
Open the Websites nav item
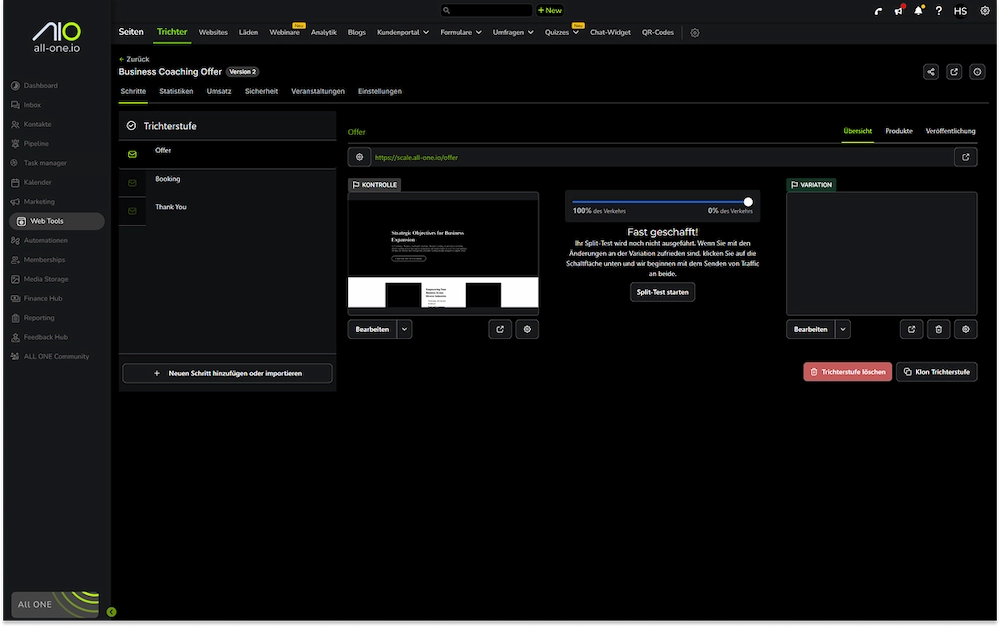click(x=213, y=33)
